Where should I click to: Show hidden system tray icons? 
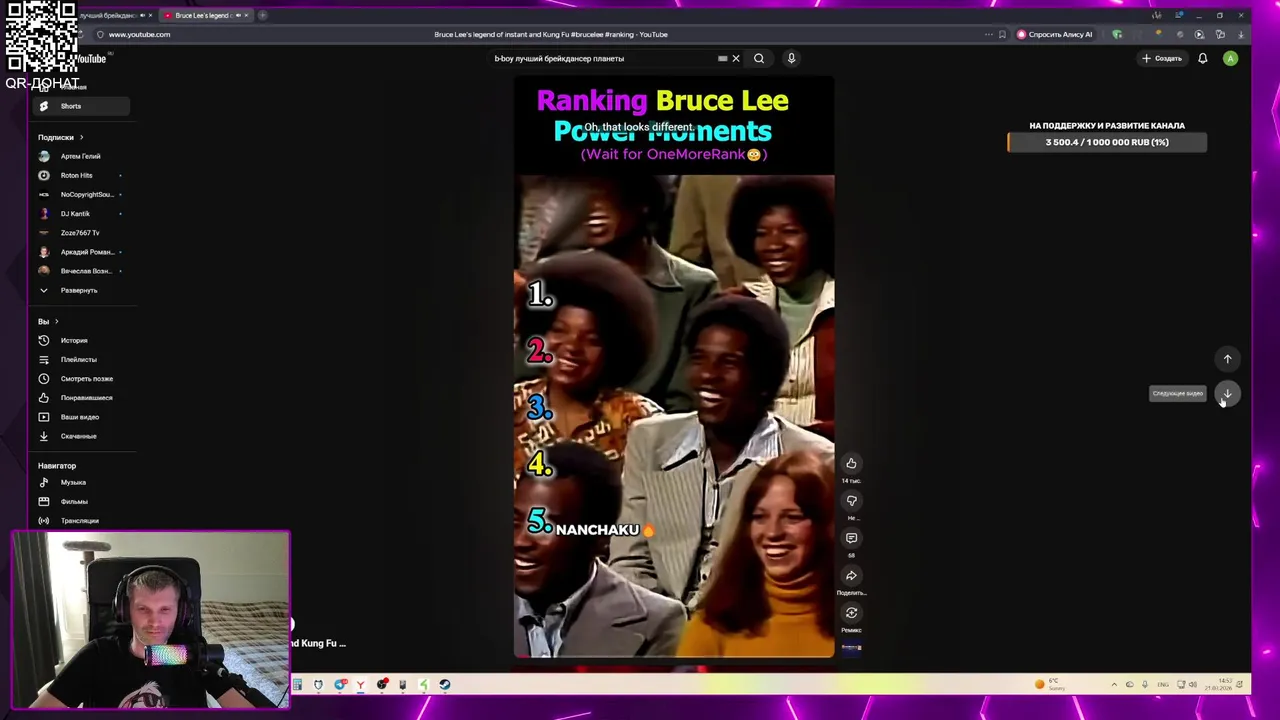[x=1114, y=685]
